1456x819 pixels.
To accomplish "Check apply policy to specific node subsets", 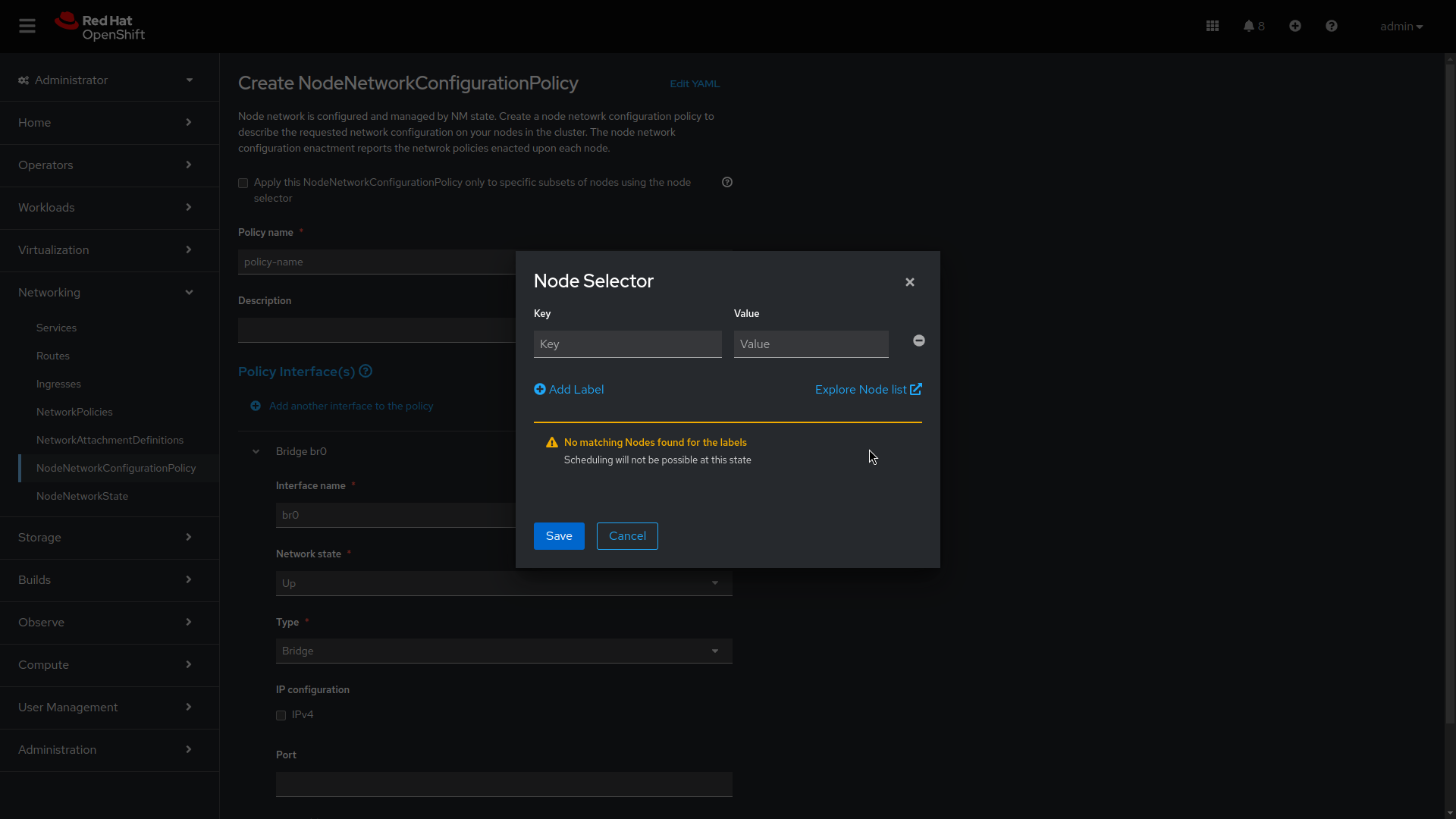I will point(243,183).
